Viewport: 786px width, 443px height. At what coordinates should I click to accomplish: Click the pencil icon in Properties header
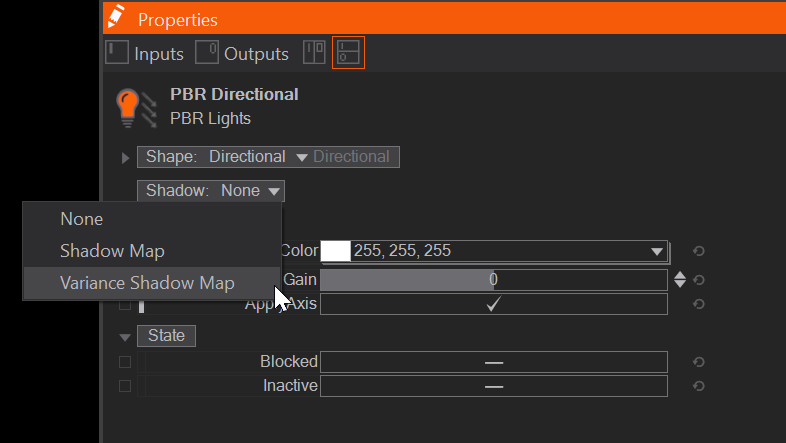[x=118, y=18]
